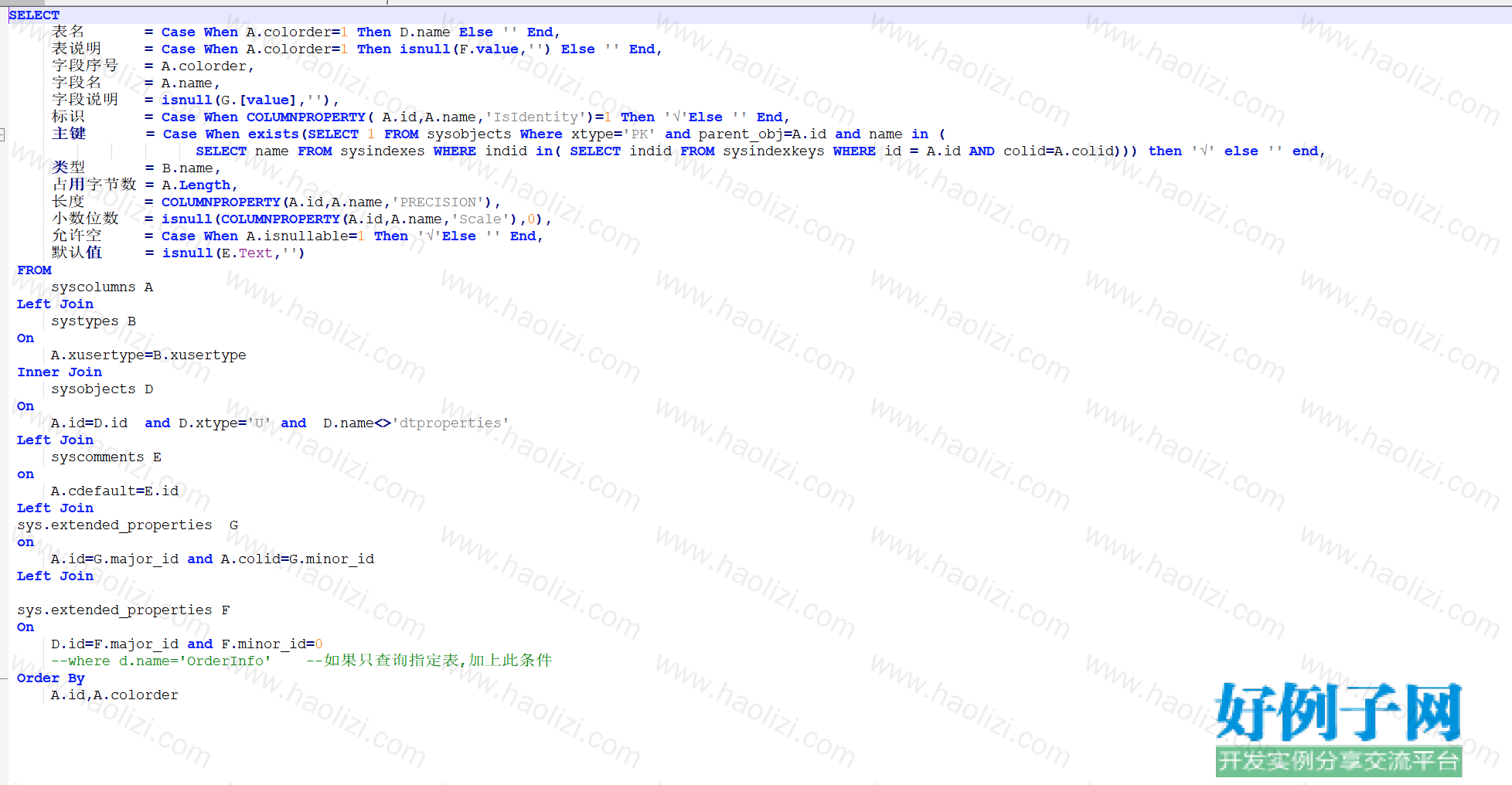
Task: Click the column alias 字段名
Action: (77, 83)
